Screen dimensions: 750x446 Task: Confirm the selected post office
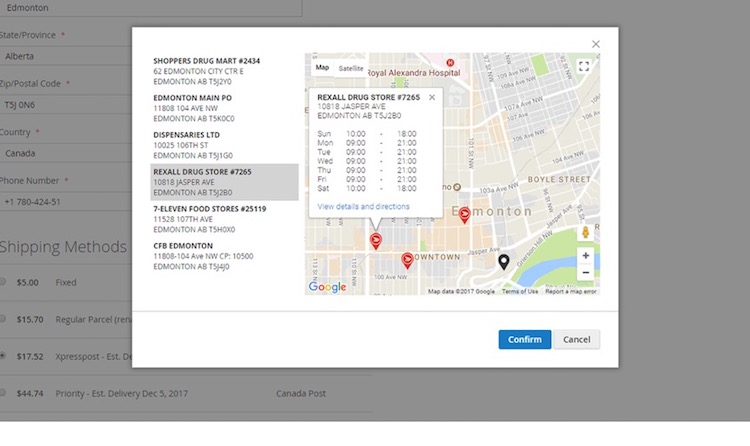[x=525, y=339]
